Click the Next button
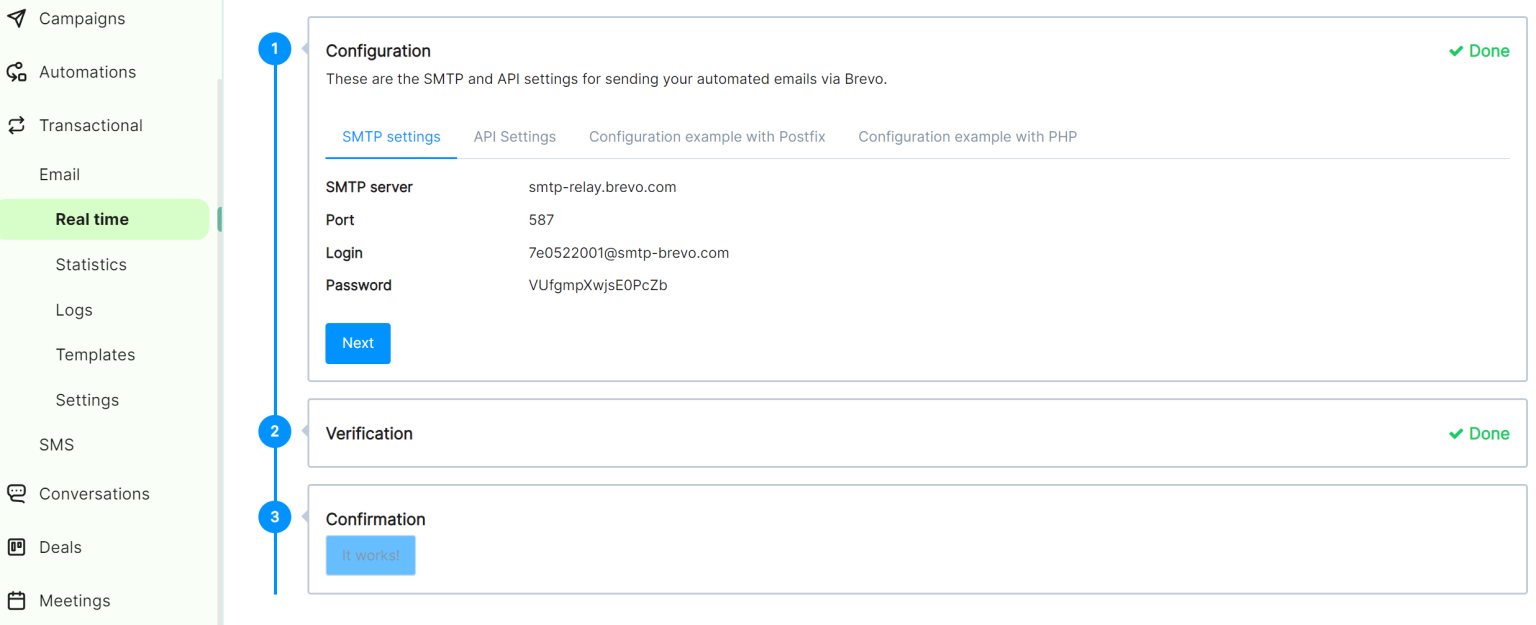The image size is (1536, 625). point(357,343)
